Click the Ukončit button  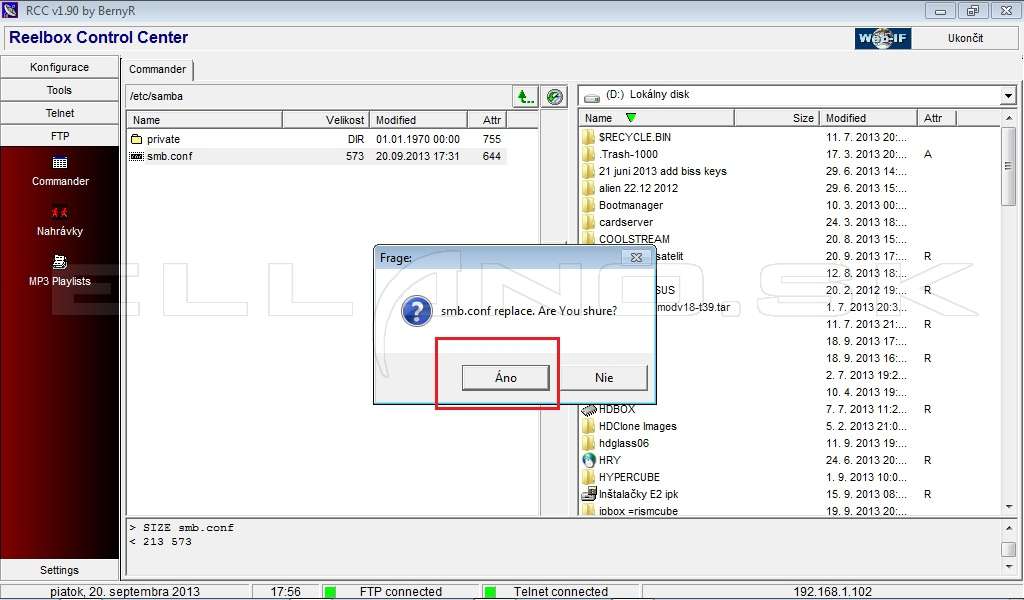click(965, 38)
